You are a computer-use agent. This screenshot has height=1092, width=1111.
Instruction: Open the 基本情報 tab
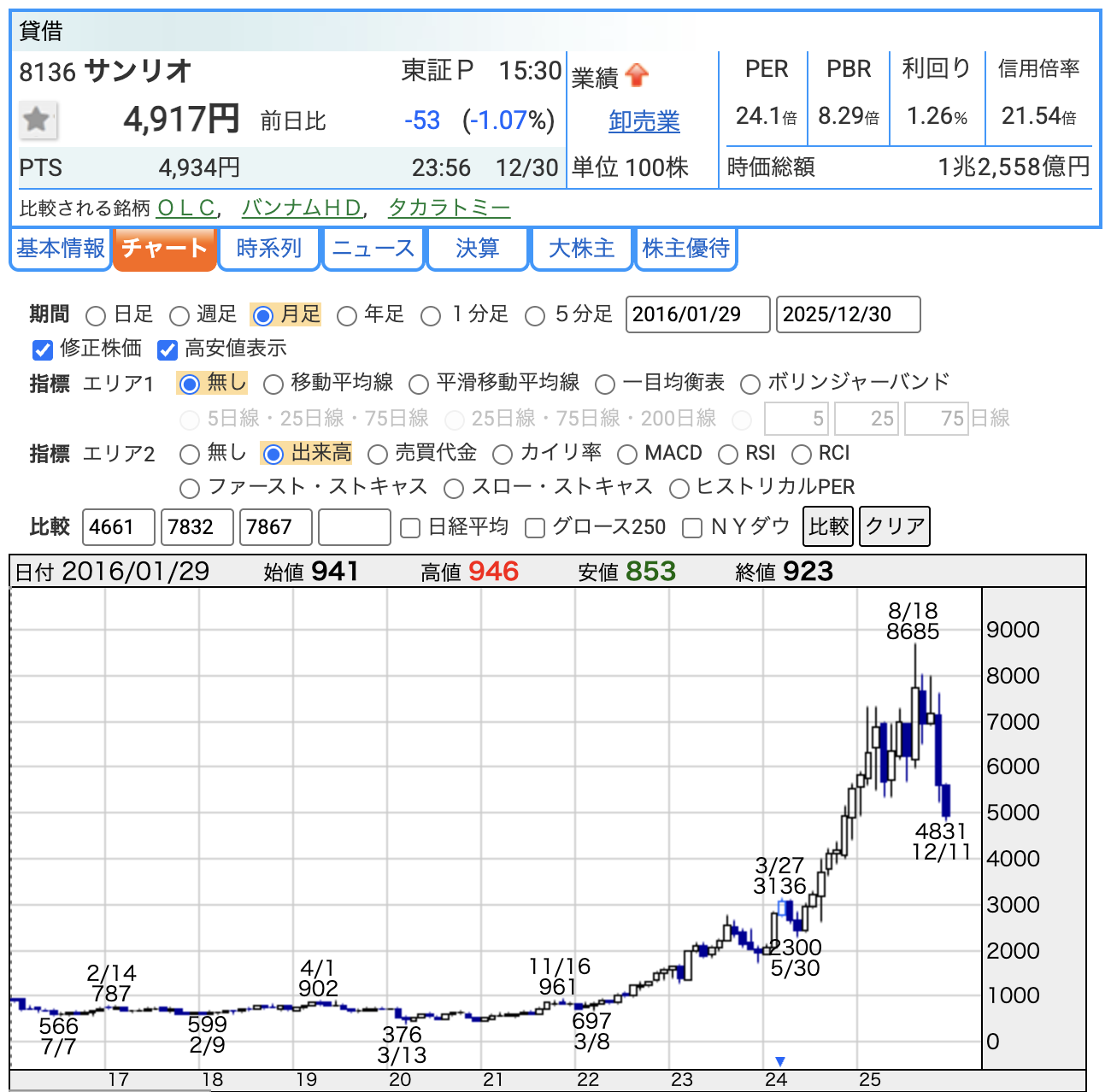tap(61, 249)
